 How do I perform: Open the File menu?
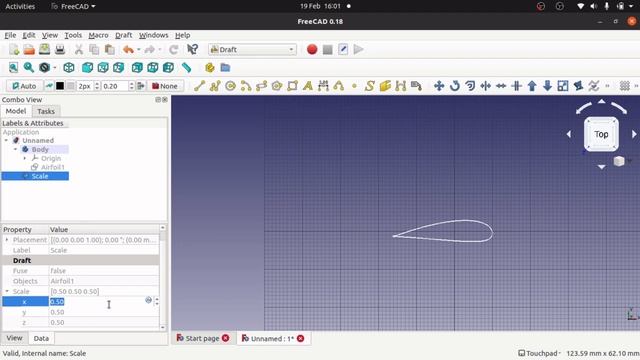10,35
